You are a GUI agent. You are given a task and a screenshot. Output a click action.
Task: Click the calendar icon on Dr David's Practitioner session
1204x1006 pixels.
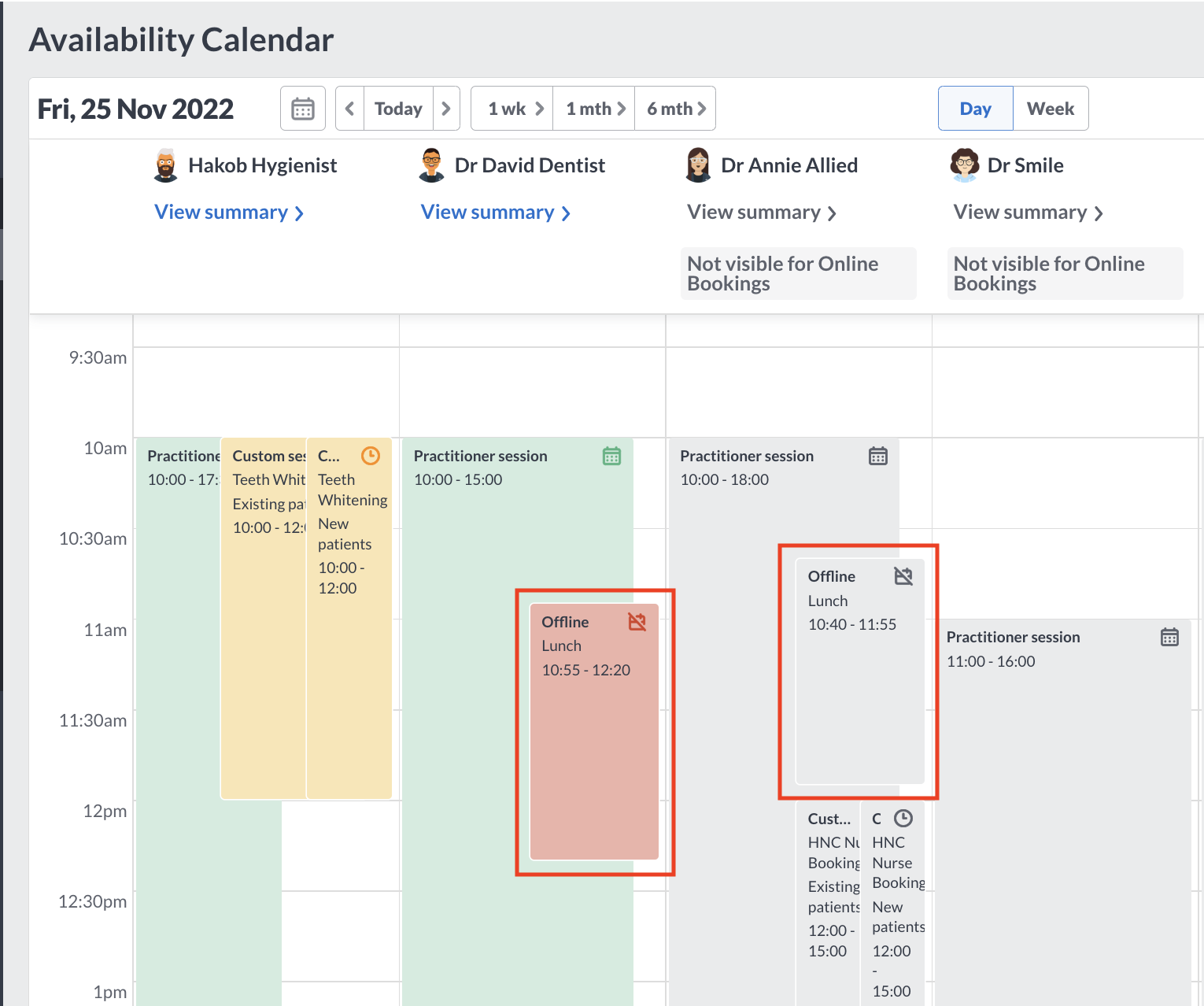(613, 456)
